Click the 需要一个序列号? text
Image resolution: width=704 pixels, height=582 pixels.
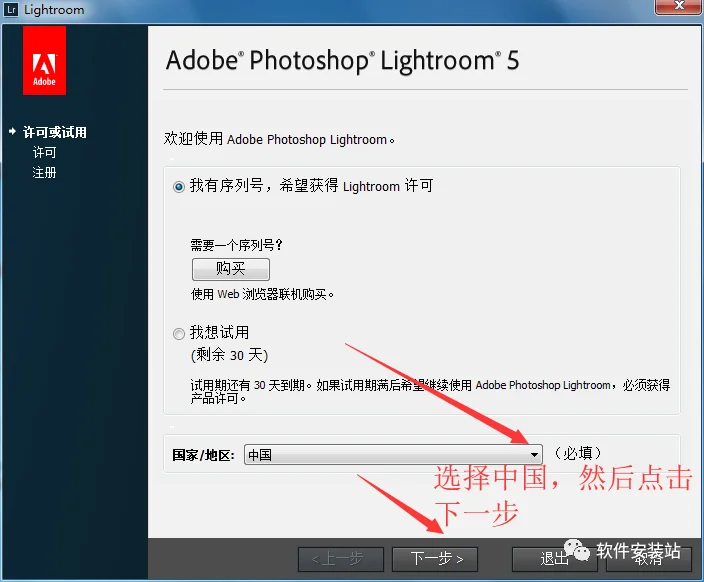click(x=237, y=245)
